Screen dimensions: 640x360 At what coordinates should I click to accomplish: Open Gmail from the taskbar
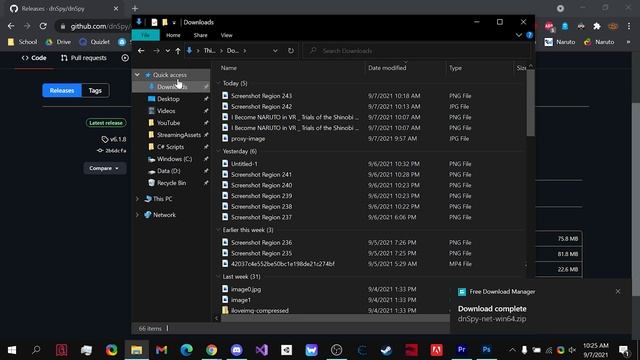click(x=162, y=350)
